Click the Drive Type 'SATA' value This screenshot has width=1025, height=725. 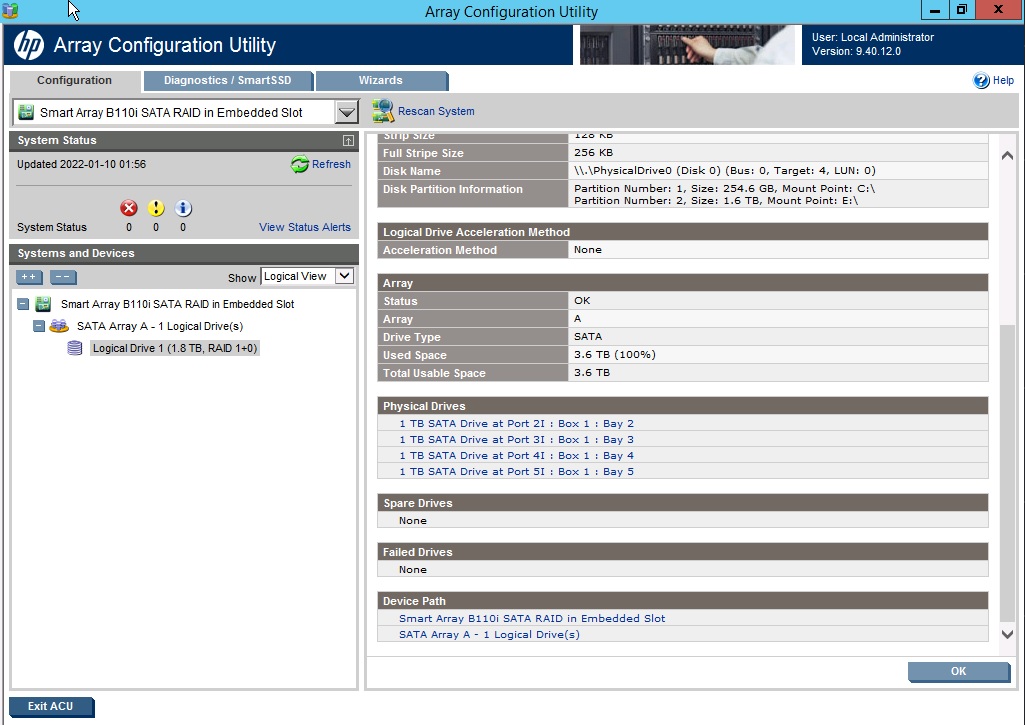tap(588, 337)
